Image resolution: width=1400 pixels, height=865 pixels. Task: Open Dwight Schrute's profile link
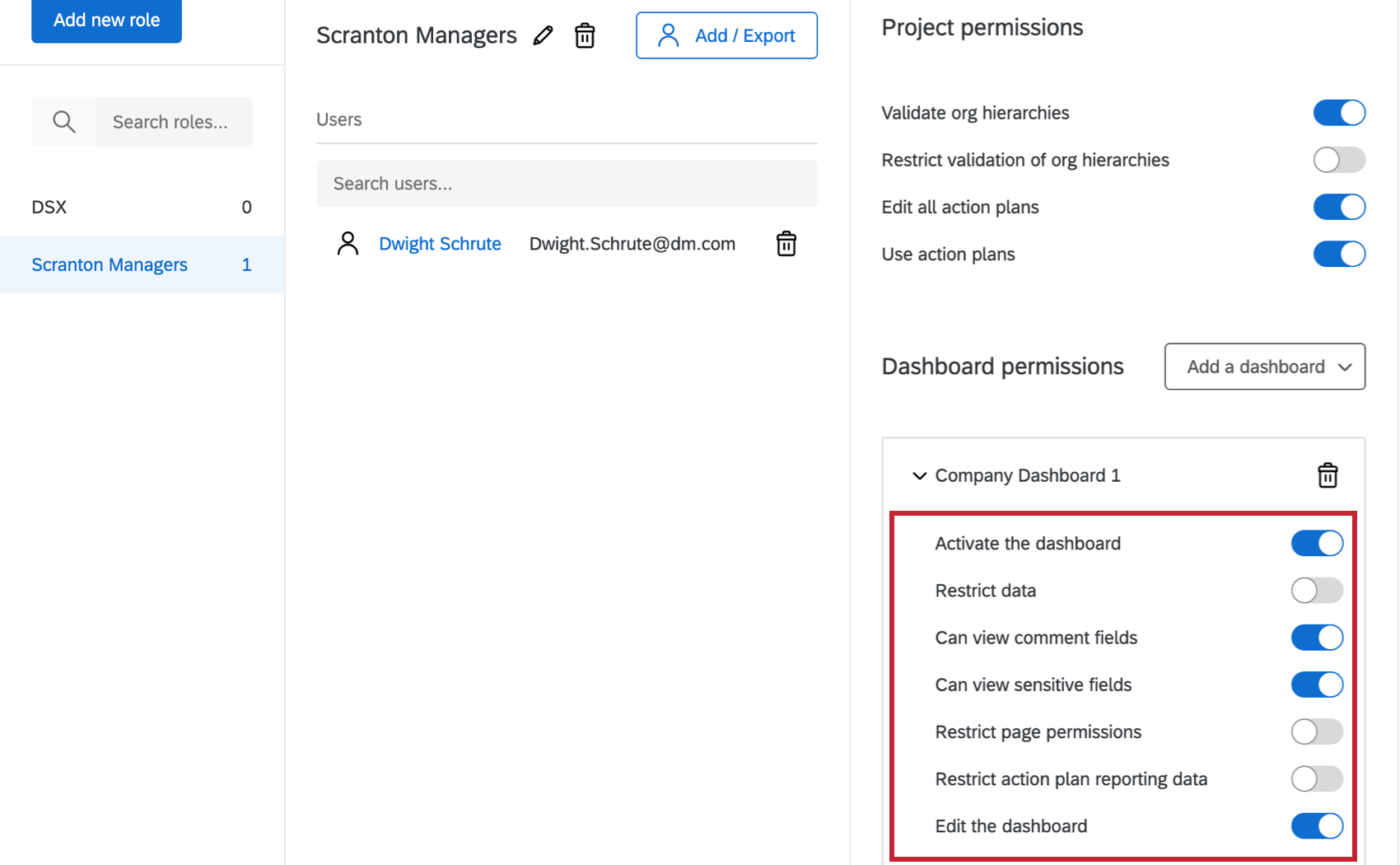440,243
